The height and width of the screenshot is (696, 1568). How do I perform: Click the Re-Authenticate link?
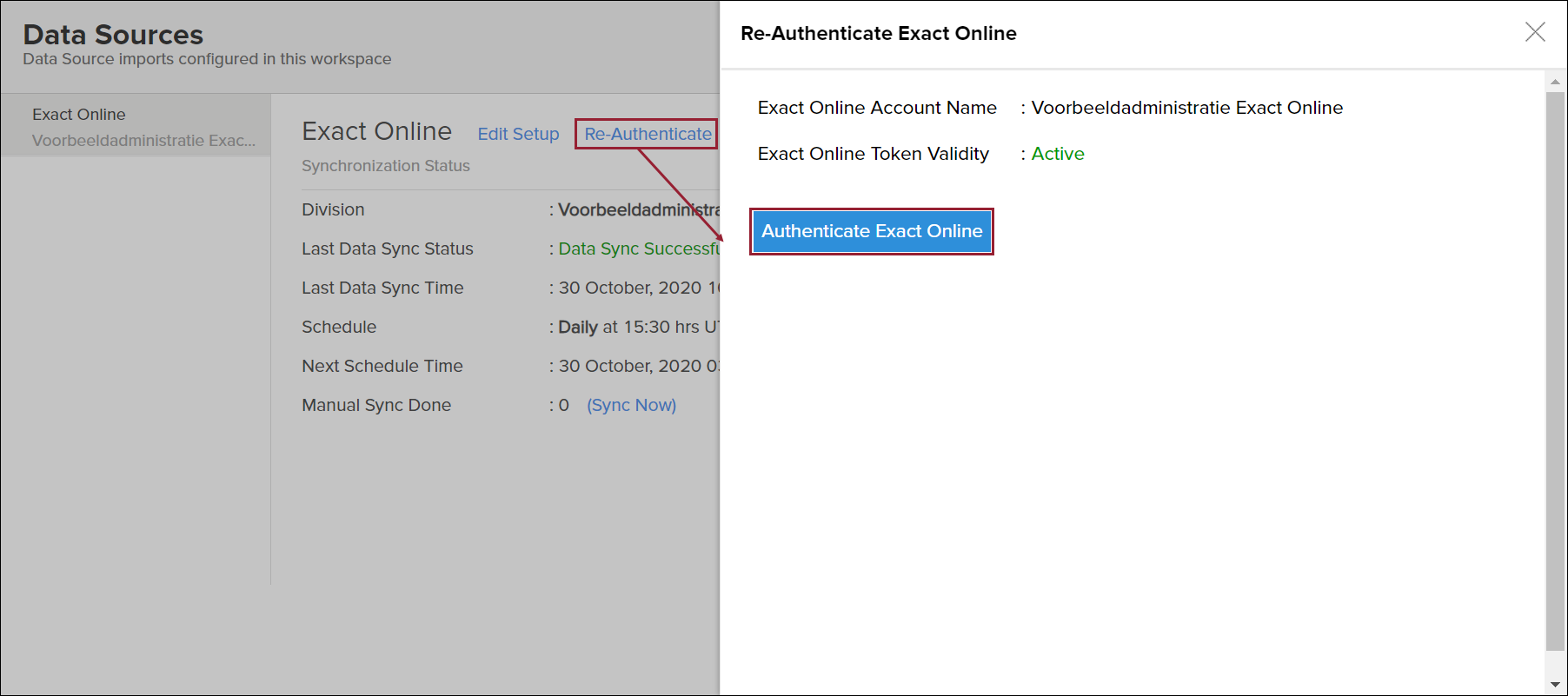tap(648, 134)
